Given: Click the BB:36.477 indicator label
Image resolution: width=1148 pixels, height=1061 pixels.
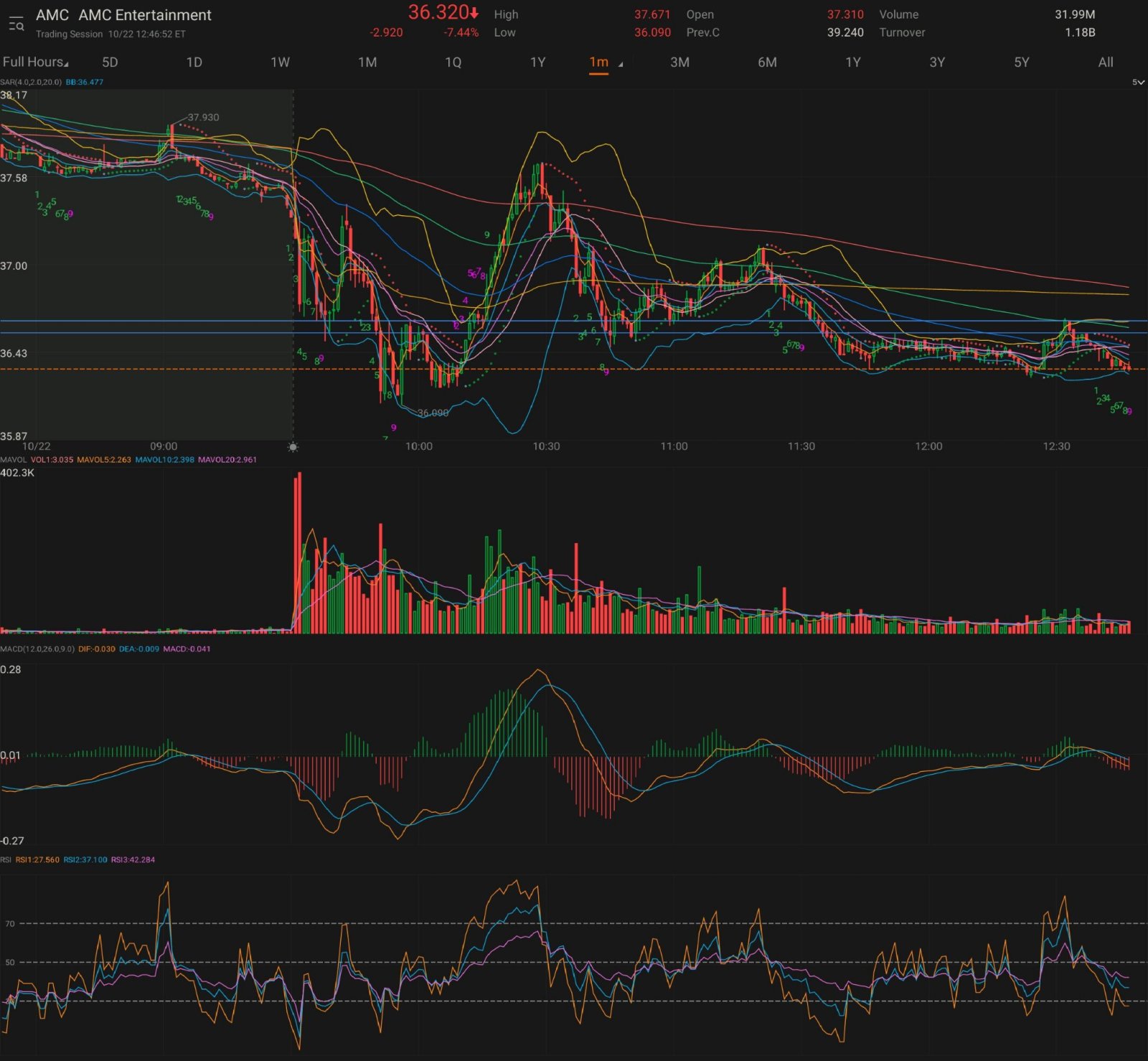Looking at the screenshot, I should click(x=85, y=82).
